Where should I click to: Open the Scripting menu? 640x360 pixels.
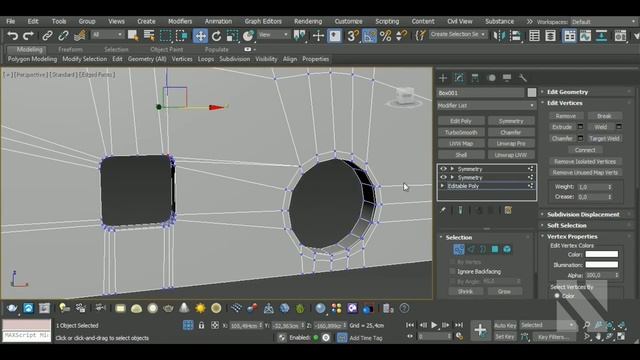387,21
